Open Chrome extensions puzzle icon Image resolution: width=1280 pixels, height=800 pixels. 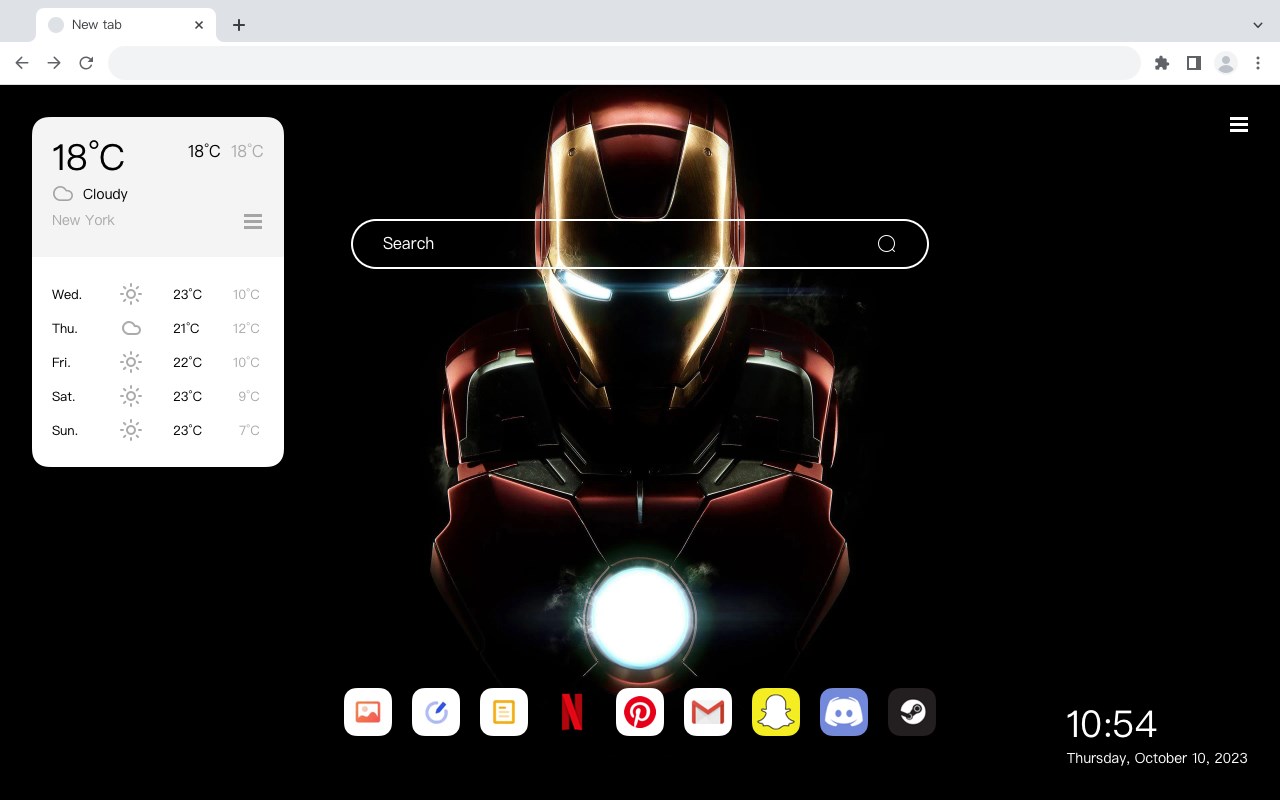(1162, 63)
